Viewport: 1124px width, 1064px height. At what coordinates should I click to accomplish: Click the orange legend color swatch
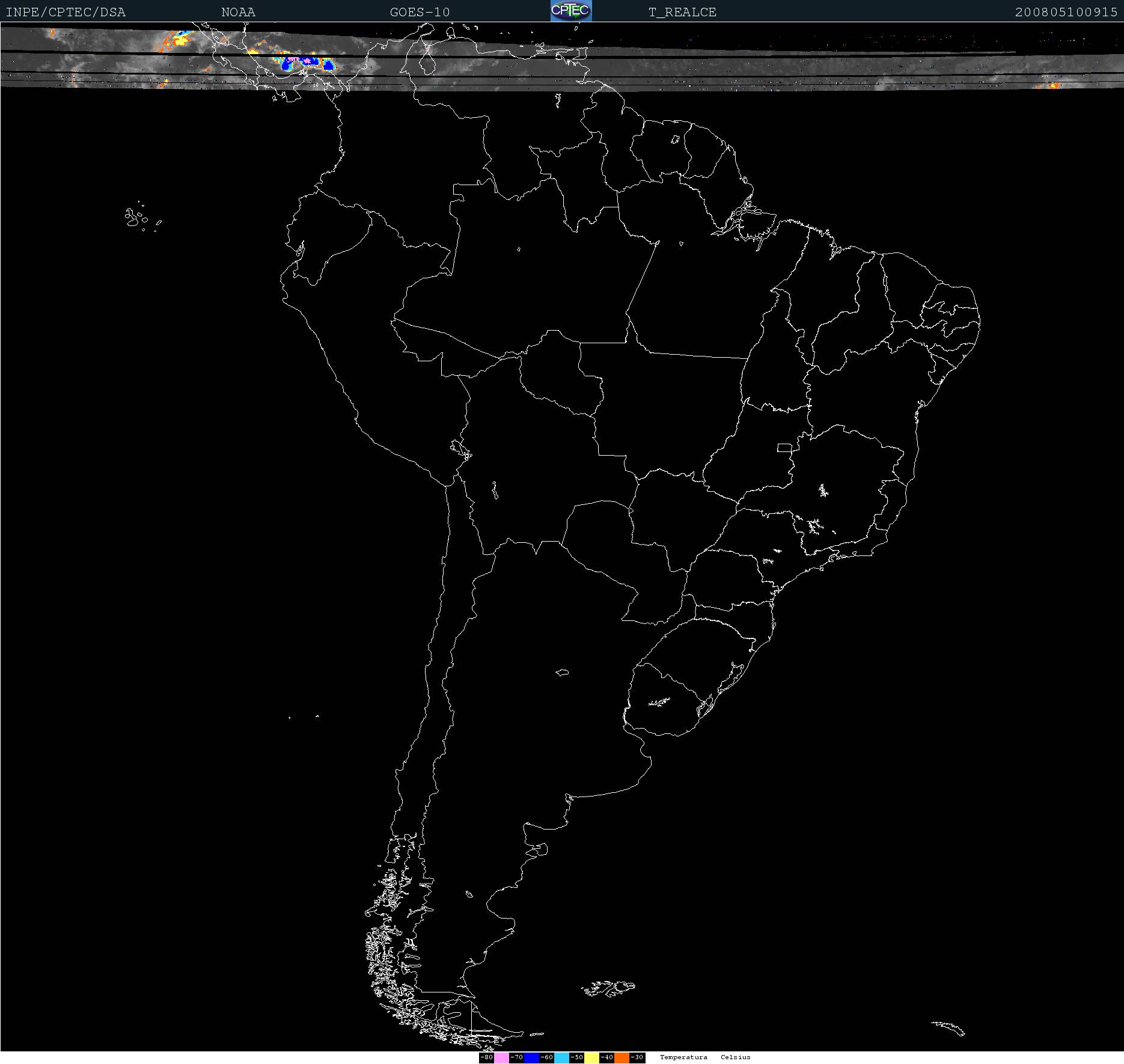click(622, 1057)
